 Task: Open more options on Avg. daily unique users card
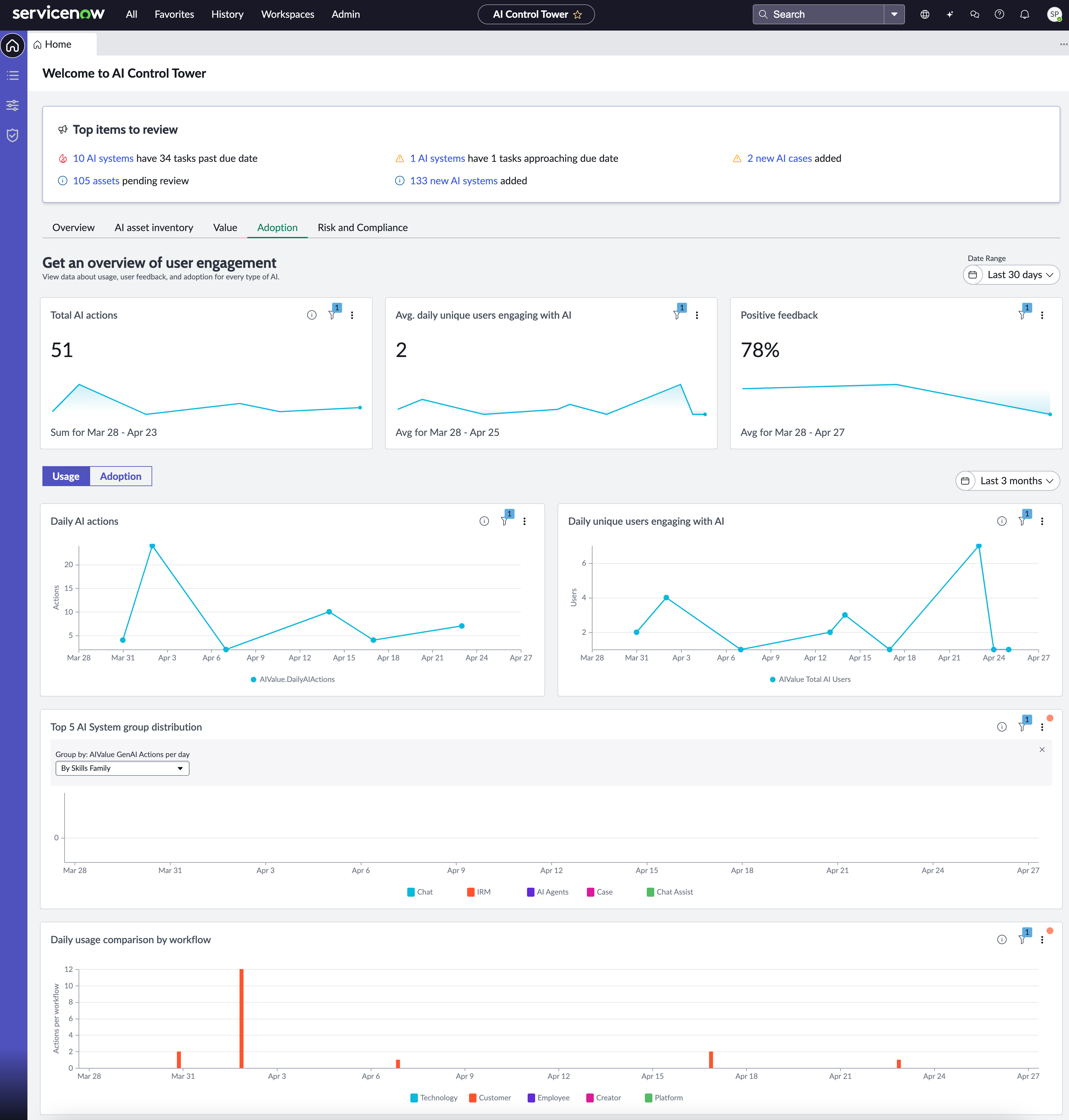click(697, 315)
